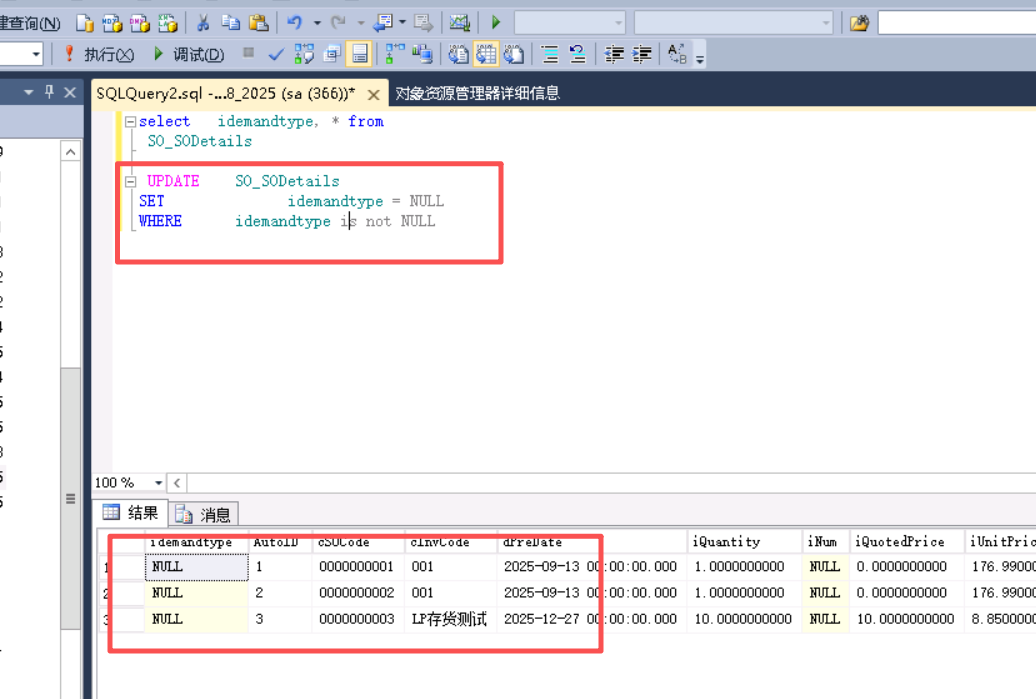Close the SQLQuery2.sql tab
1036x699 pixels.
[373, 95]
